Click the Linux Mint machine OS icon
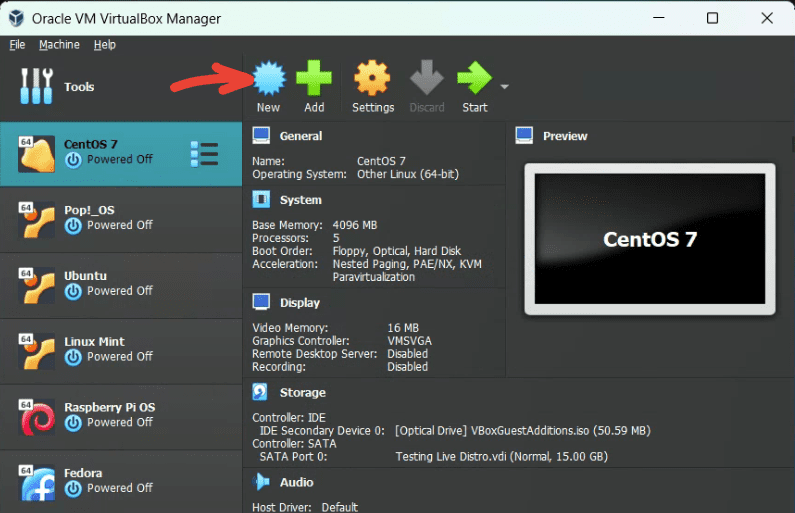 click(37, 352)
